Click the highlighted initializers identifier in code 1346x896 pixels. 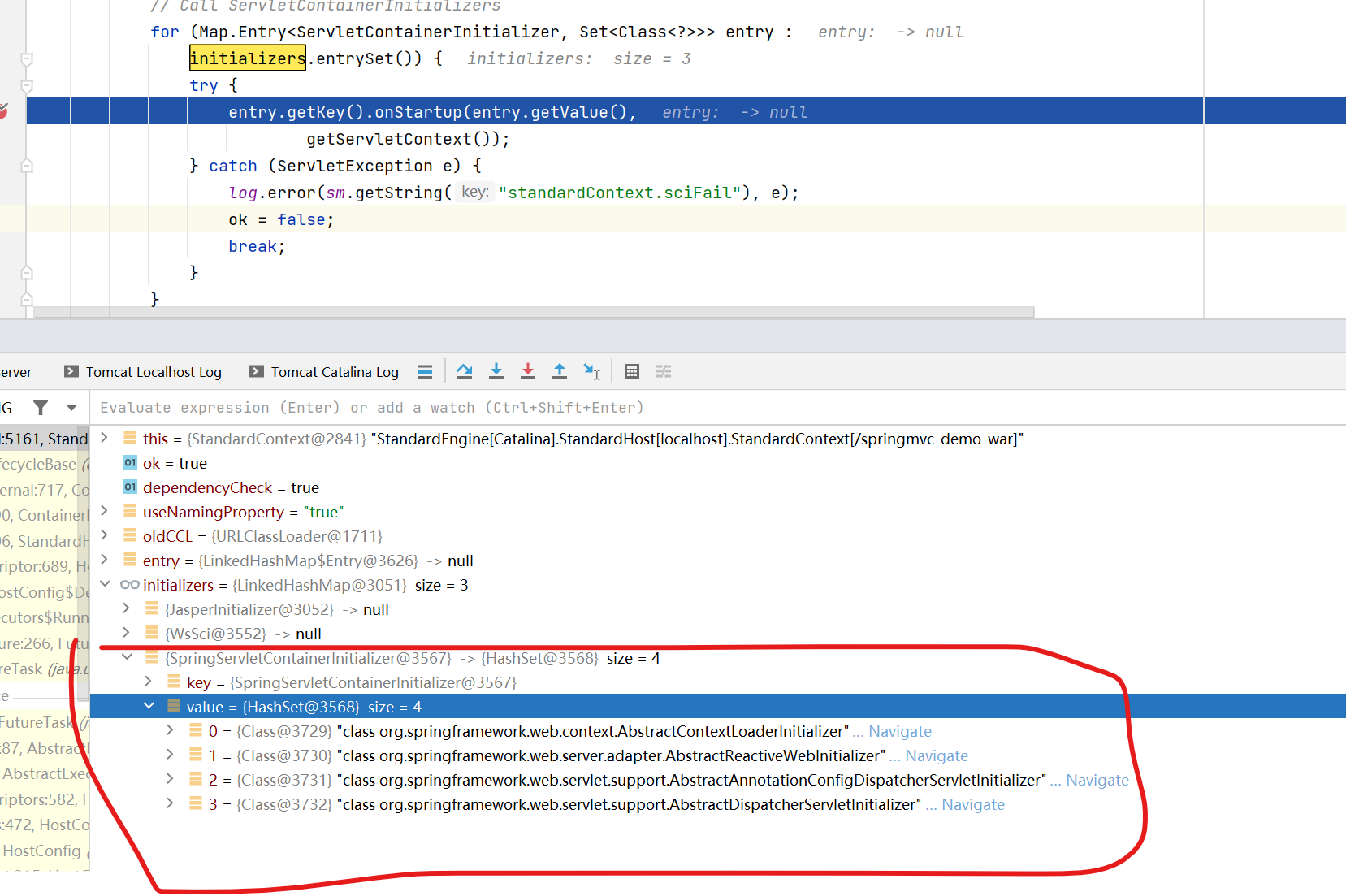coord(248,58)
